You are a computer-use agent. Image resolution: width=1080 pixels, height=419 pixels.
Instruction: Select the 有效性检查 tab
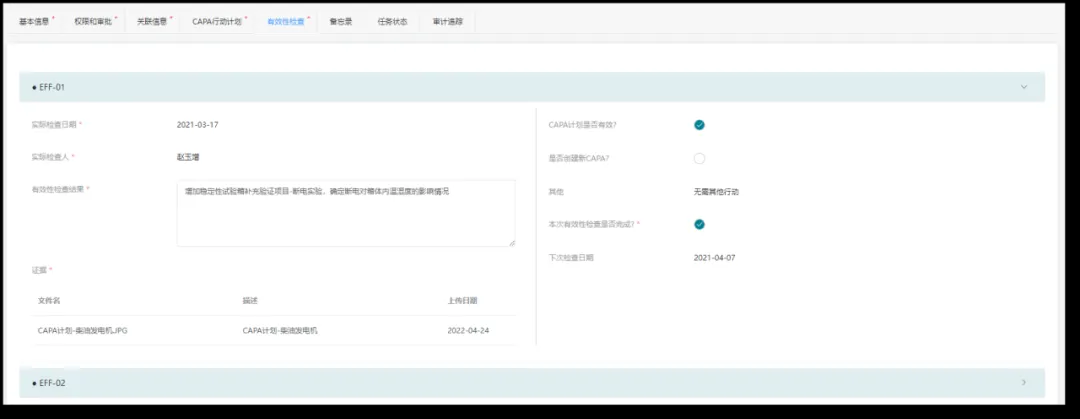pyautogui.click(x=285, y=21)
